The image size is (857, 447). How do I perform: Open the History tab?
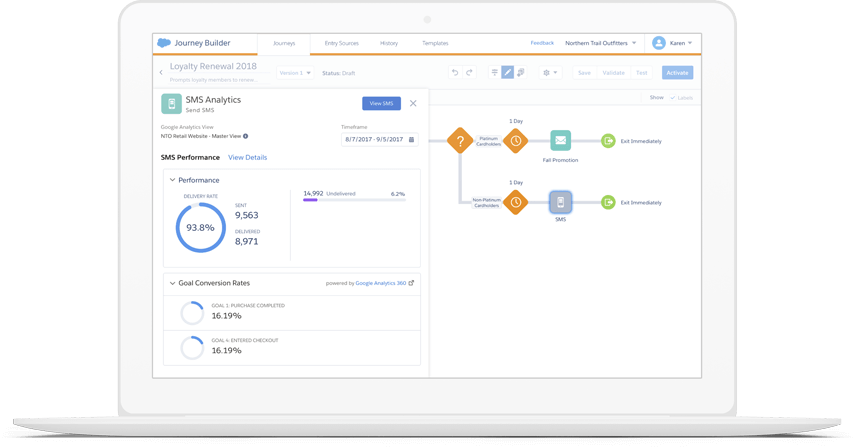pyautogui.click(x=389, y=43)
